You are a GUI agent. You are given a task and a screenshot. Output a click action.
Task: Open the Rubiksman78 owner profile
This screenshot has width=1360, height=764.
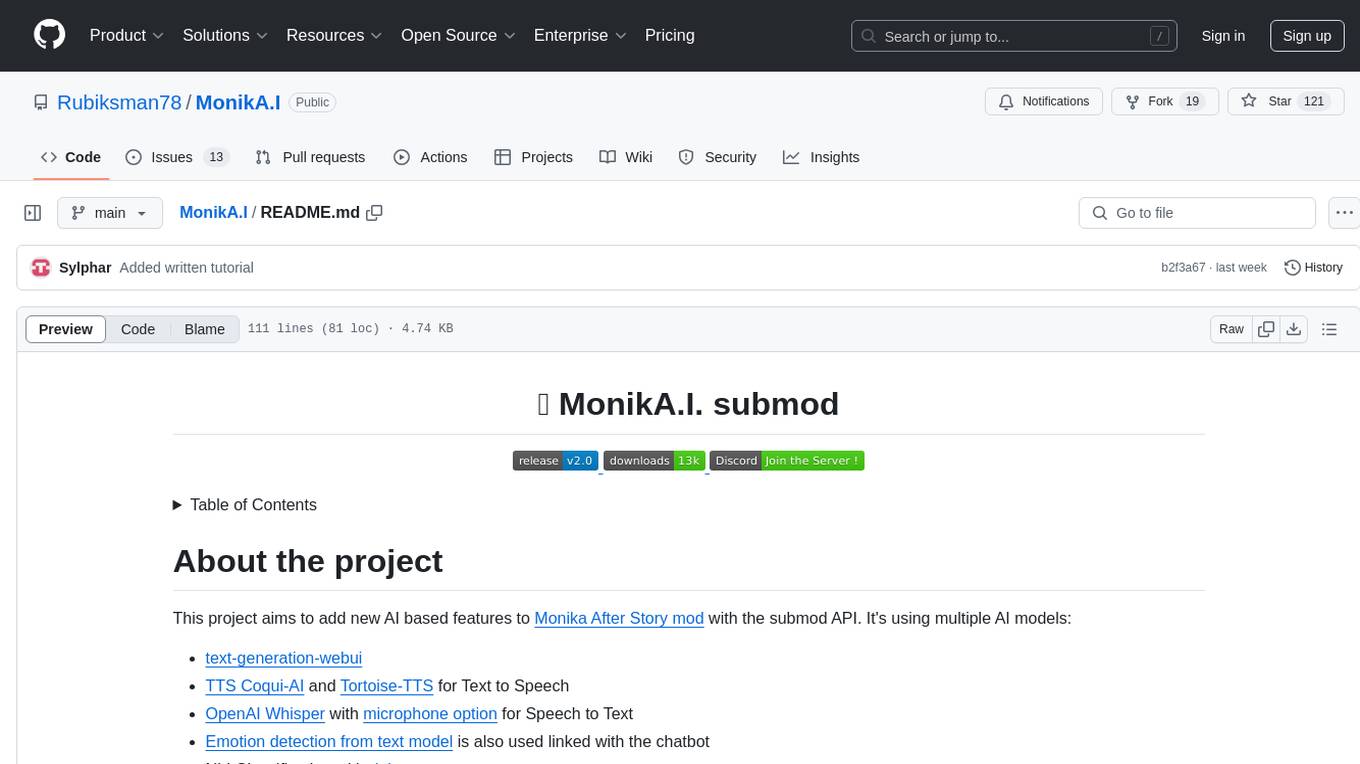119,102
